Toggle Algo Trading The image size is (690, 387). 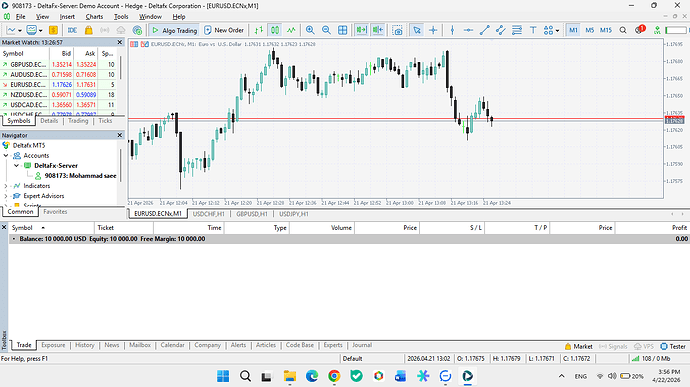[x=174, y=30]
